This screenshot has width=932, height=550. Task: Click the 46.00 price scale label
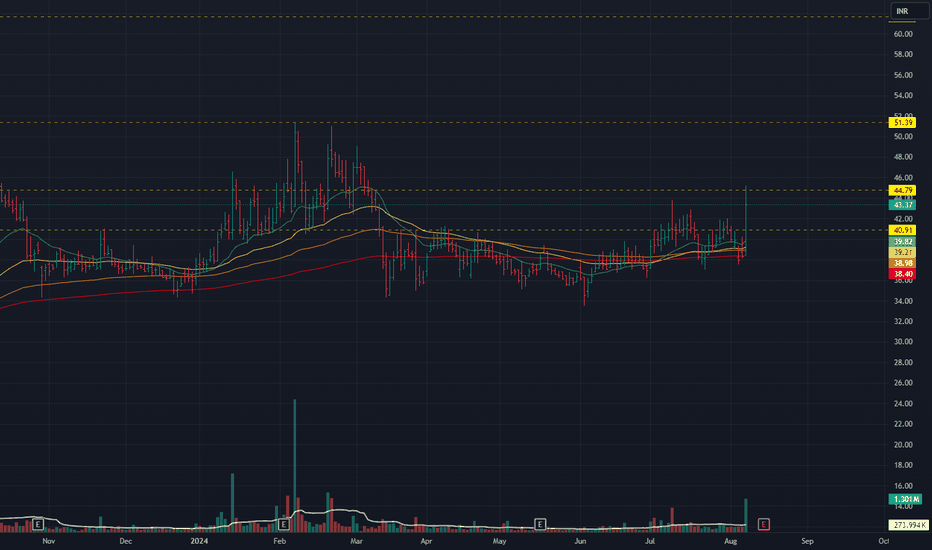[903, 177]
